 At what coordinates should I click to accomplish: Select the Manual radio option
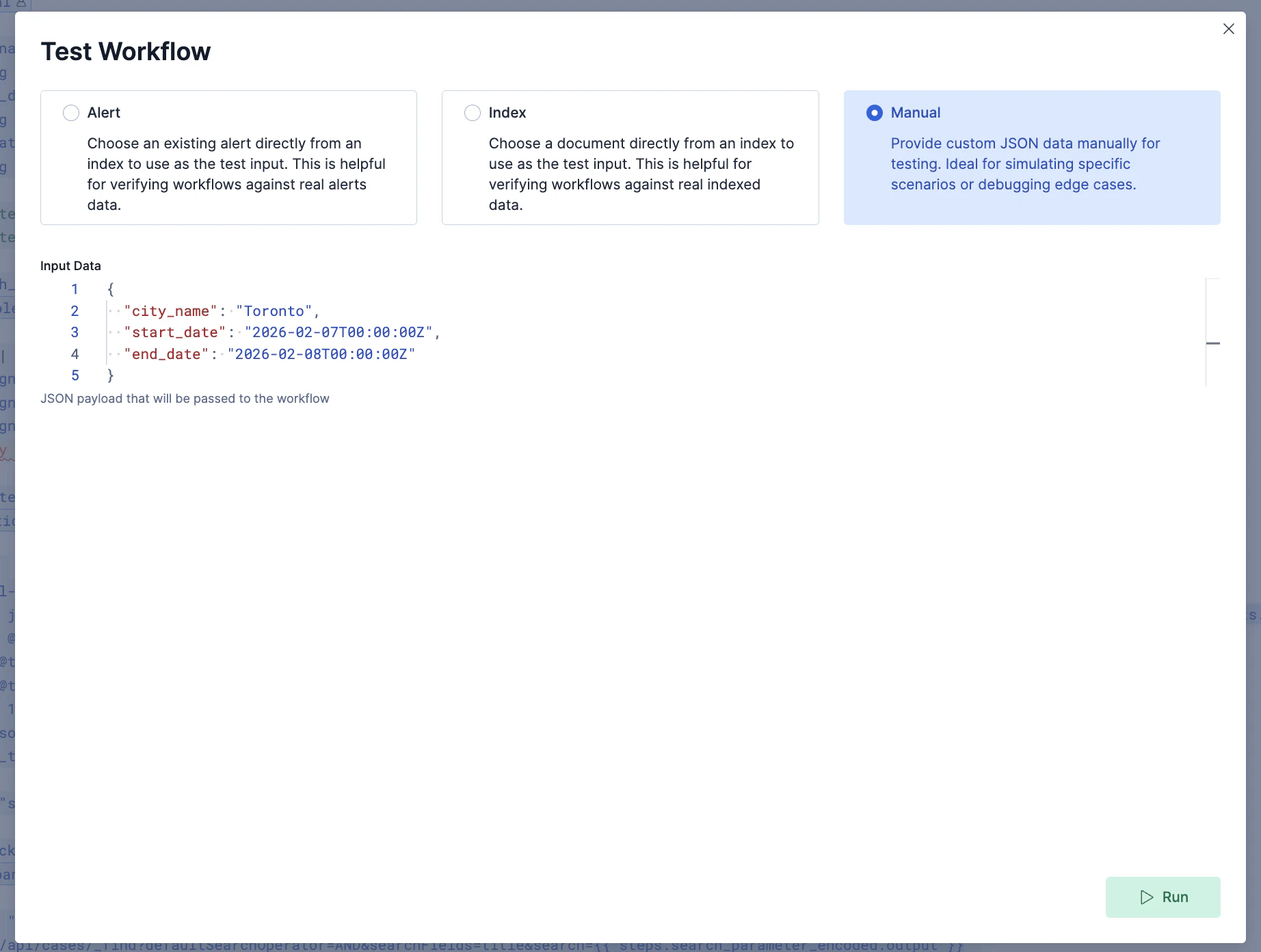[874, 113]
